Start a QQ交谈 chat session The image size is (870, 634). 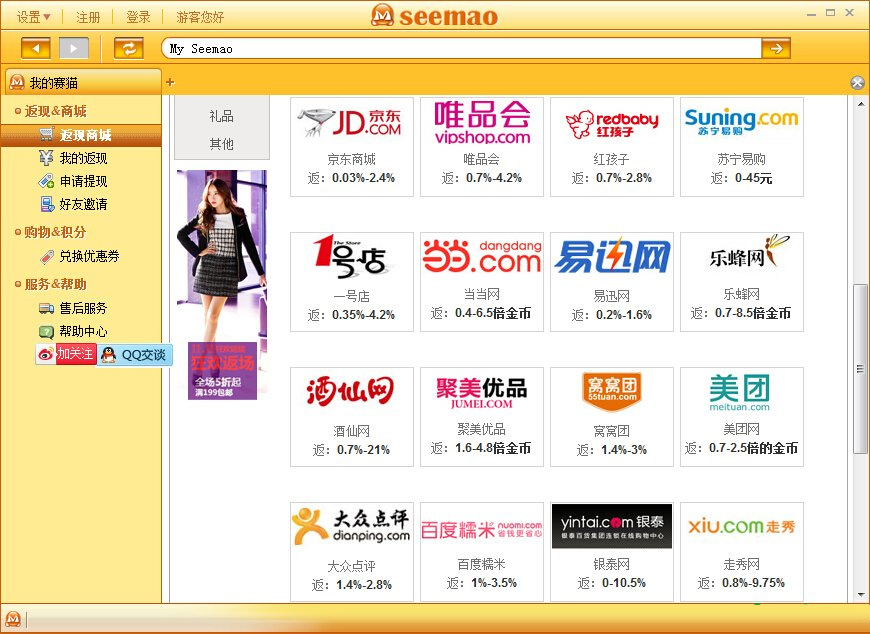click(132, 355)
